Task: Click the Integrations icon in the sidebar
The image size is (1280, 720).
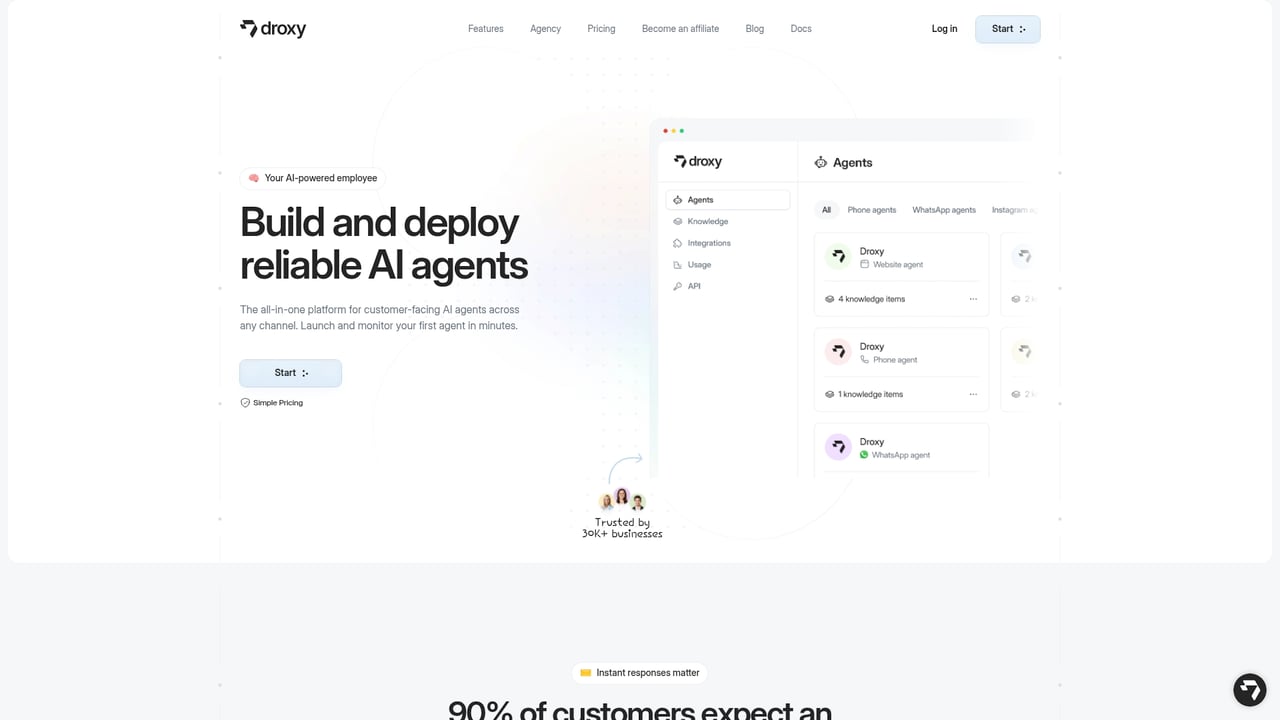Action: pos(678,242)
